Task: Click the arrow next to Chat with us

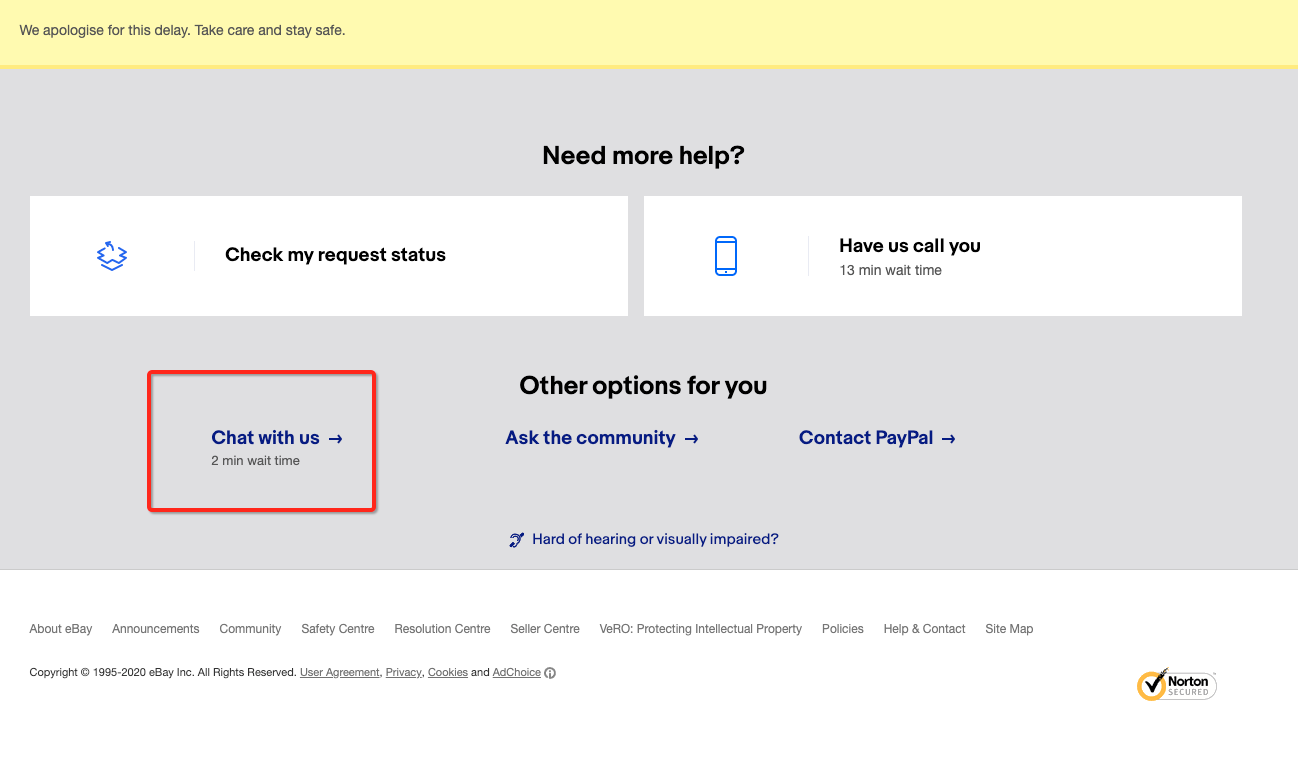Action: click(336, 438)
